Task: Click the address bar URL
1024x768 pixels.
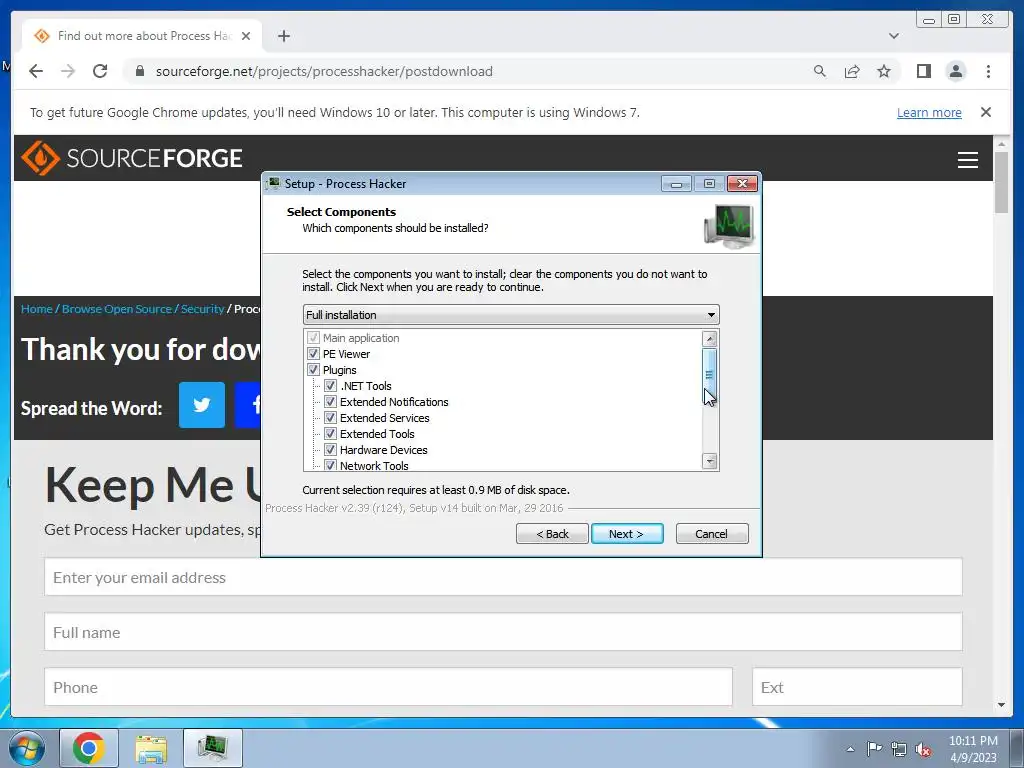Action: [x=324, y=71]
